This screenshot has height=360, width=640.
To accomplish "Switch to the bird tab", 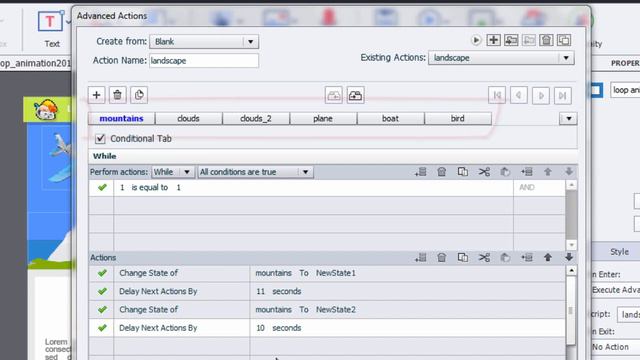I will 458,118.
